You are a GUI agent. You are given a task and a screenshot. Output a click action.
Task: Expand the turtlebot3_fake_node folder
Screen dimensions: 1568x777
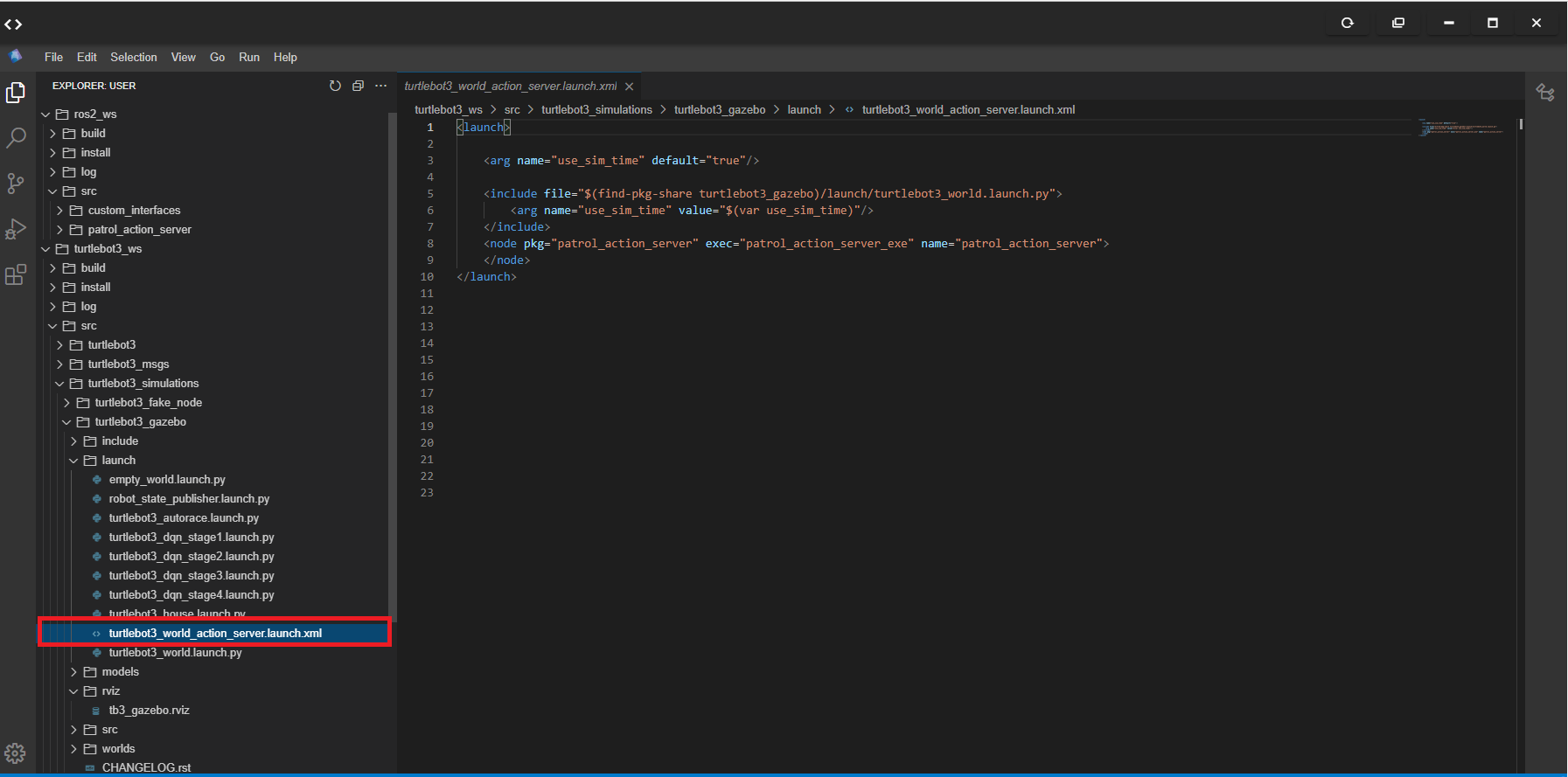tap(66, 403)
